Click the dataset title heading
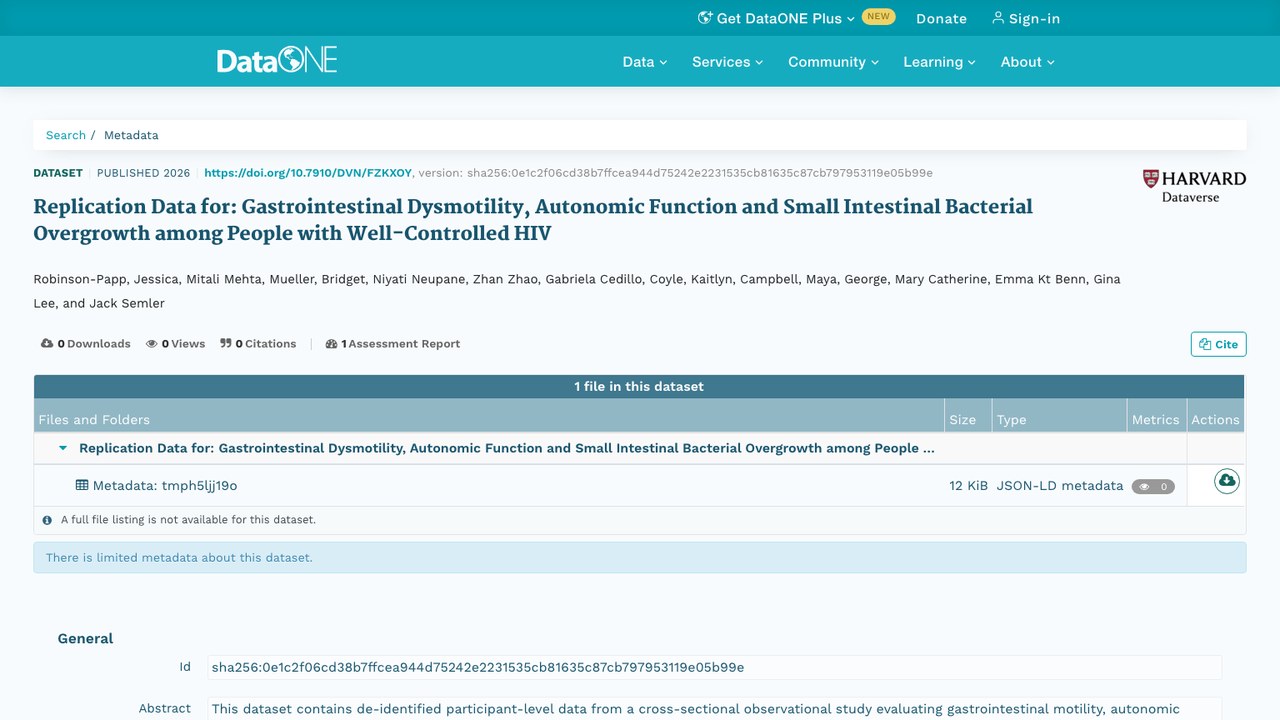The width and height of the screenshot is (1280, 720). pos(533,220)
